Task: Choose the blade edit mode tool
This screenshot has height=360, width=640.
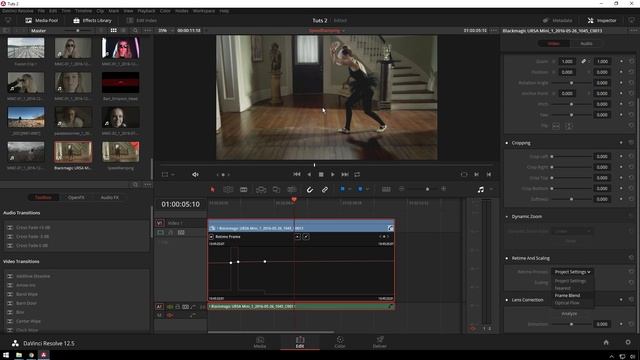Action: [x=244, y=189]
